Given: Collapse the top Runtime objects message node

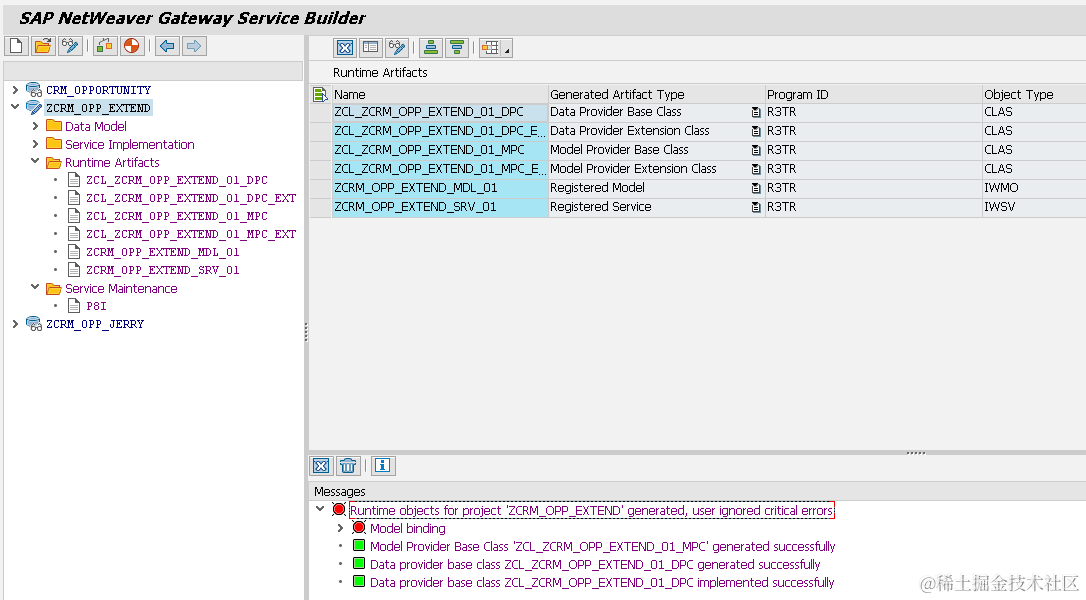Looking at the screenshot, I should (320, 509).
